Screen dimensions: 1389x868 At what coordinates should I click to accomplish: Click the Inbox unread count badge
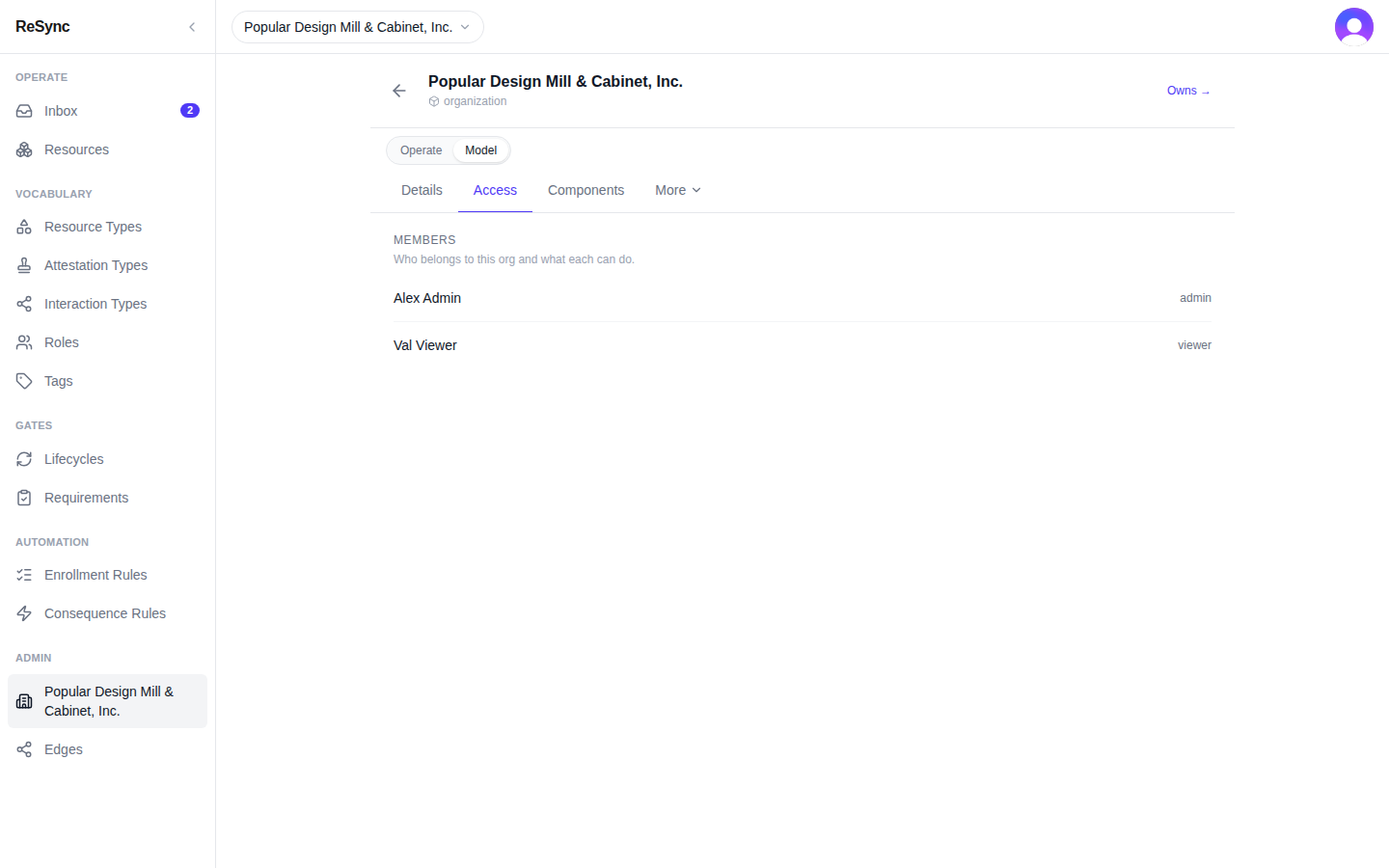pyautogui.click(x=190, y=110)
